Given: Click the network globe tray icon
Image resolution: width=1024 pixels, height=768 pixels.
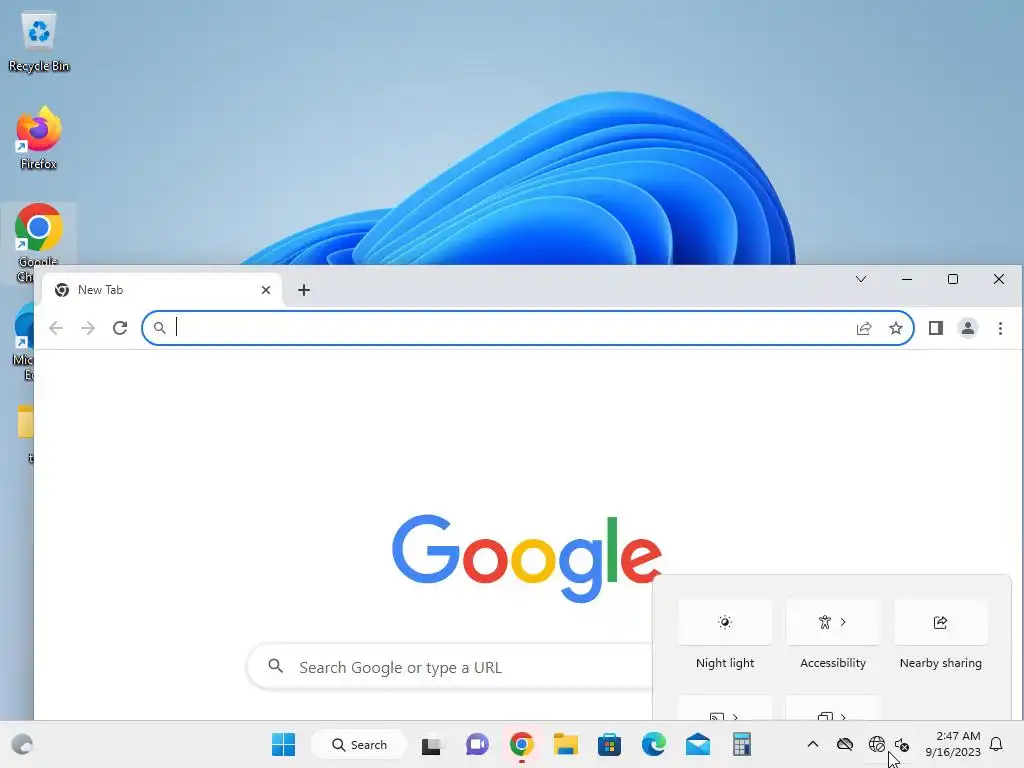Looking at the screenshot, I should (x=877, y=744).
